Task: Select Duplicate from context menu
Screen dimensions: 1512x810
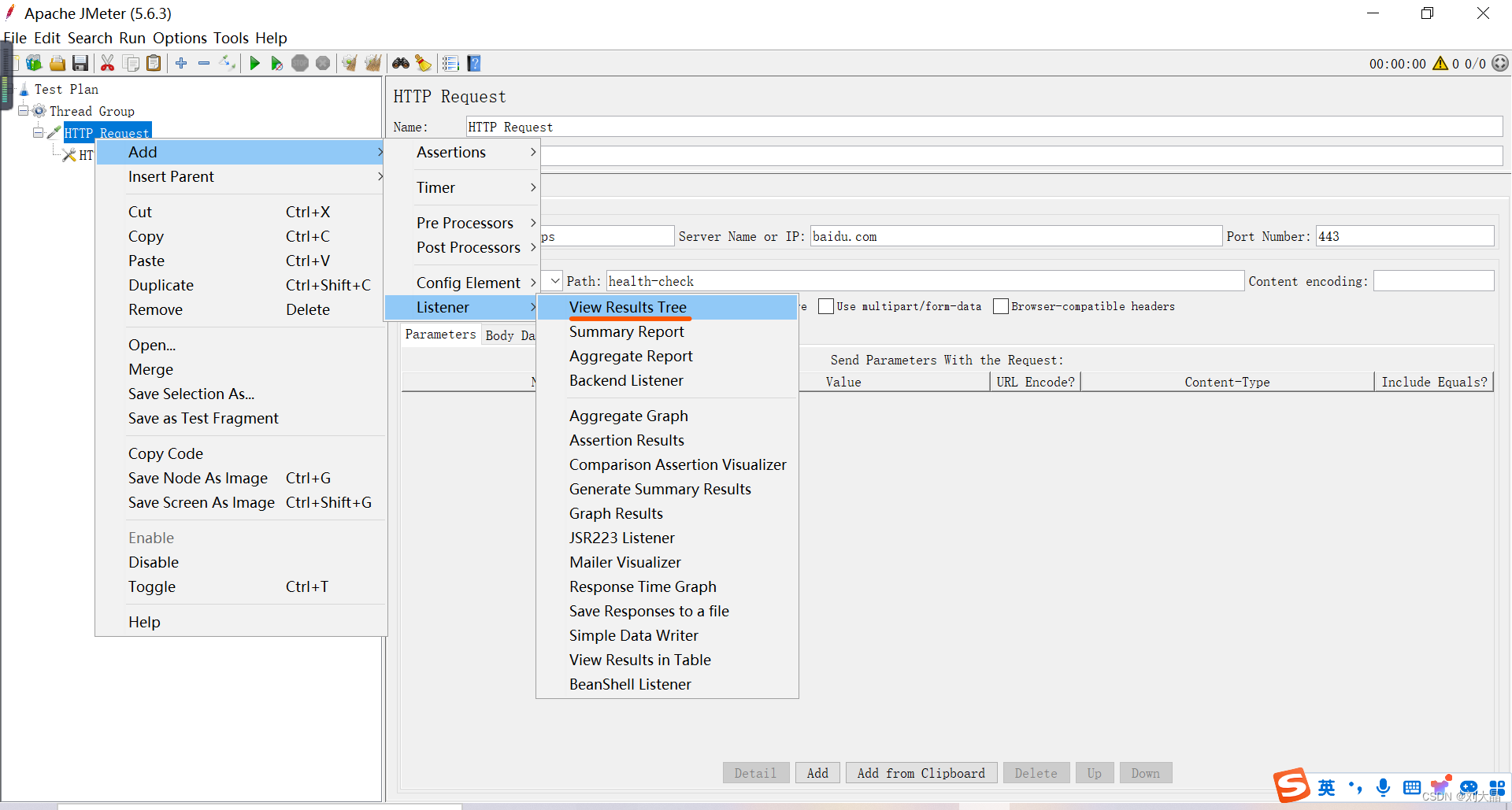Action: tap(240, 285)
